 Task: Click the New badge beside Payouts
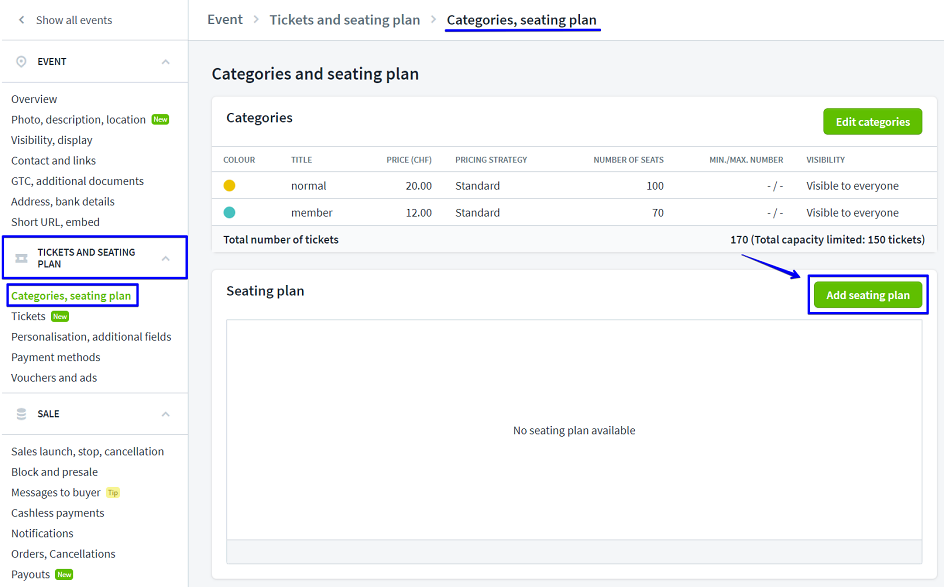[64, 575]
